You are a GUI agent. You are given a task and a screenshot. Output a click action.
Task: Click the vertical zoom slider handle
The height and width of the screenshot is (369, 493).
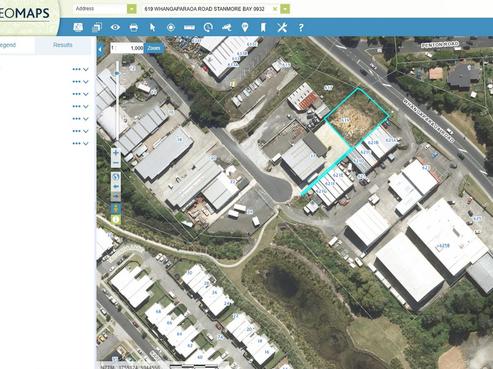click(x=117, y=73)
